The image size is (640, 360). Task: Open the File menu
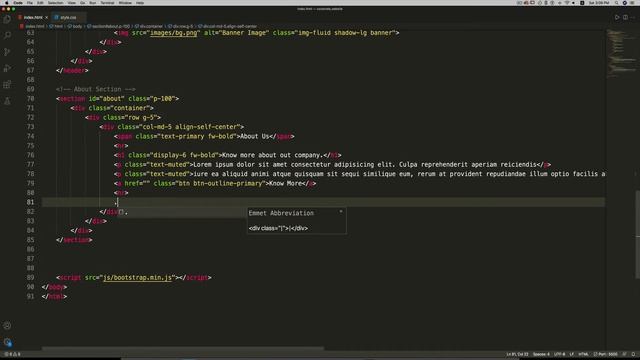[x=30, y=3]
